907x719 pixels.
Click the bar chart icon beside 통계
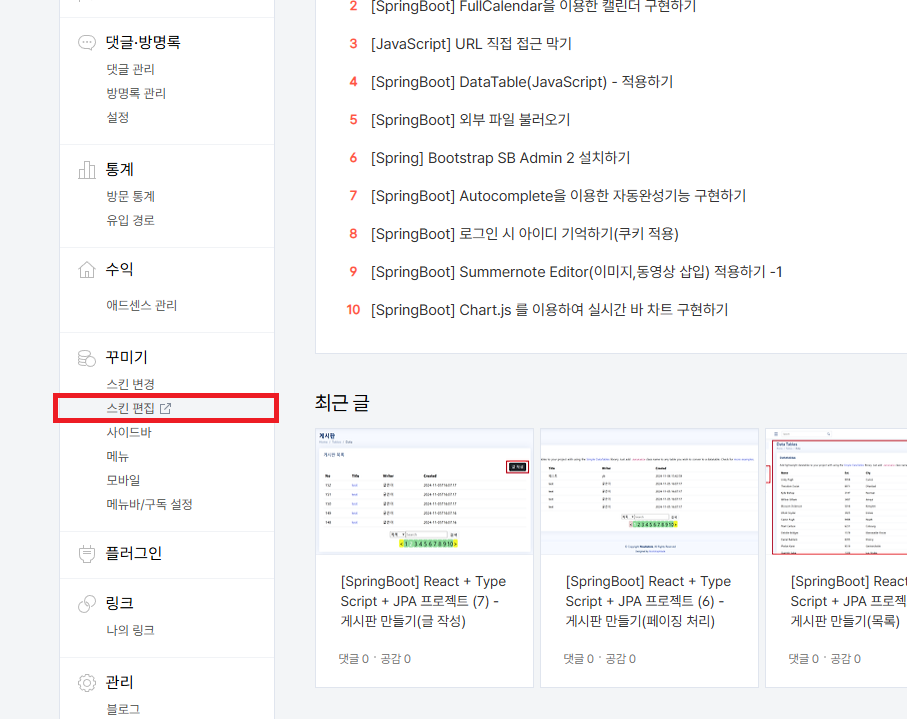tap(87, 170)
